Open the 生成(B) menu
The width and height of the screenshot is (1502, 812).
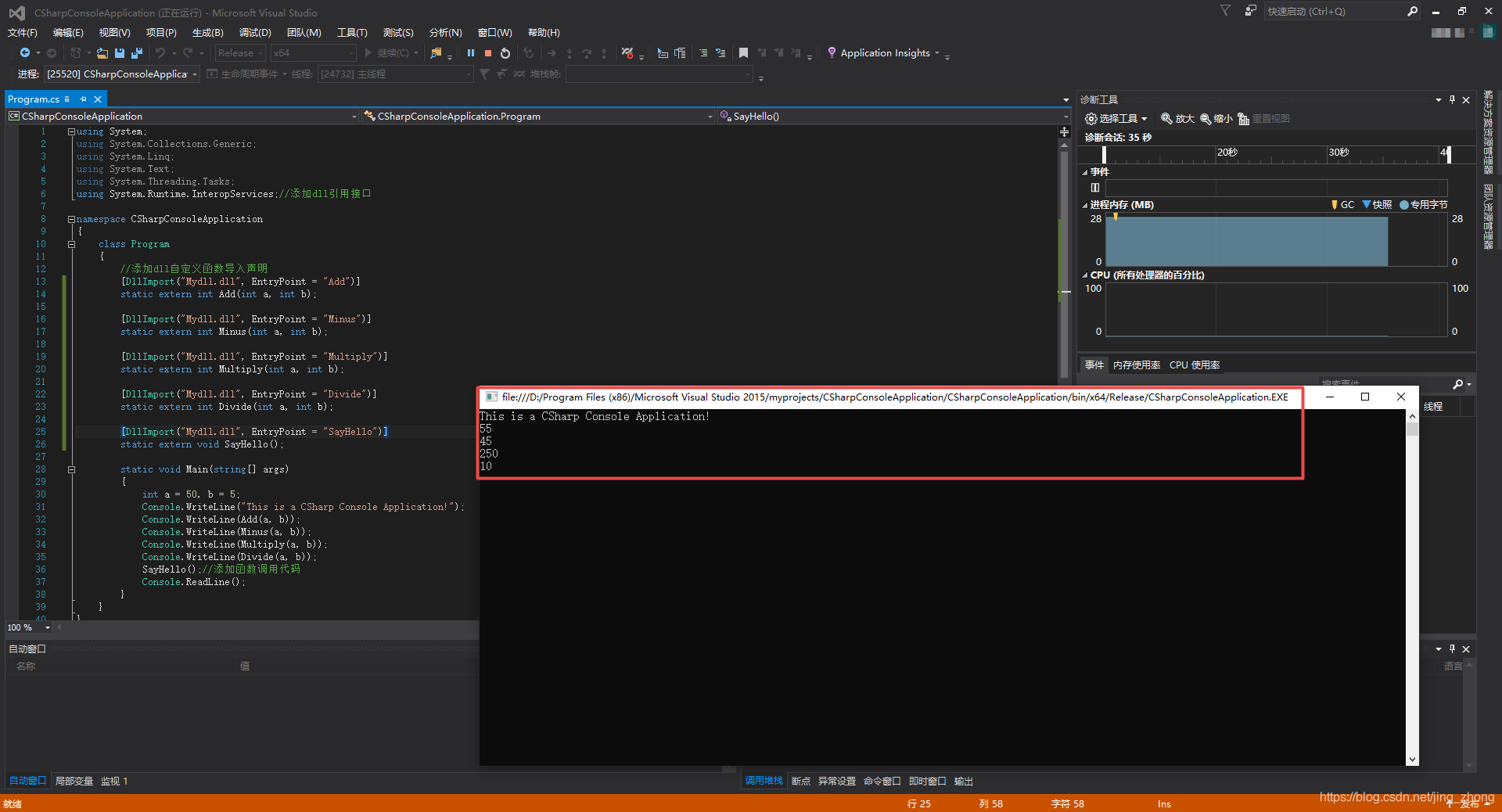pyautogui.click(x=208, y=33)
